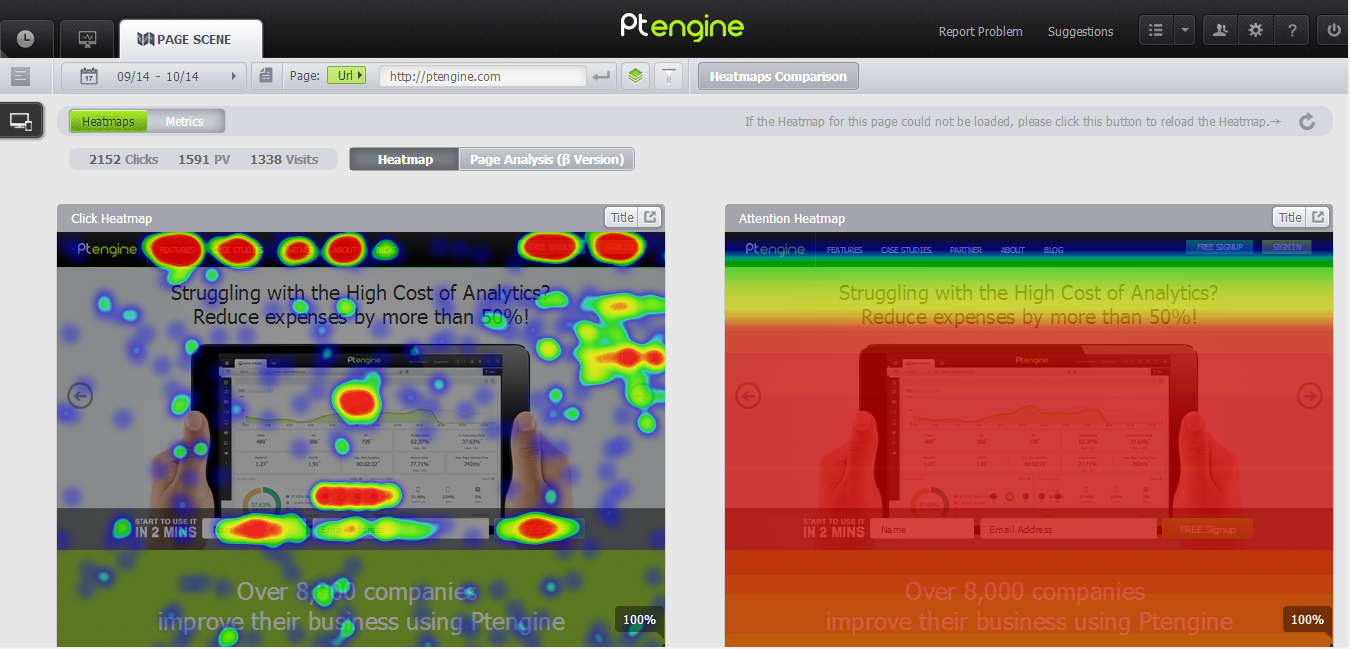Click the ptengine.com URL input field

pyautogui.click(x=482, y=76)
